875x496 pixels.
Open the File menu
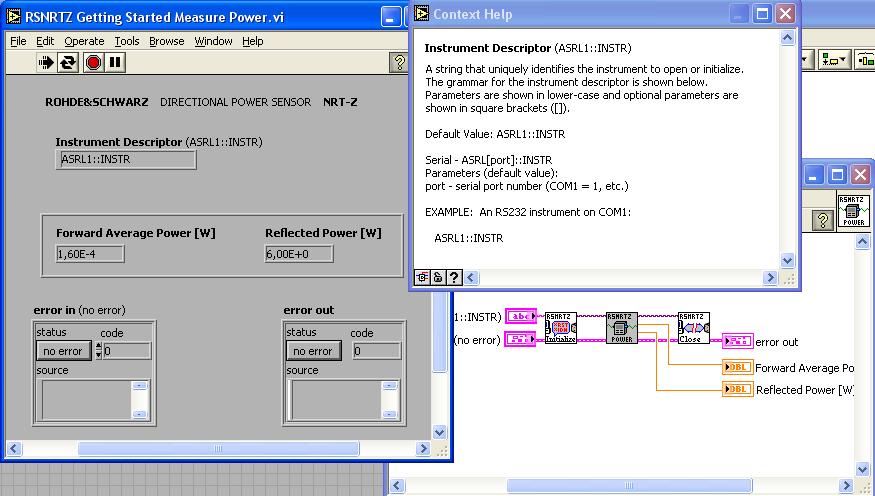pos(18,41)
